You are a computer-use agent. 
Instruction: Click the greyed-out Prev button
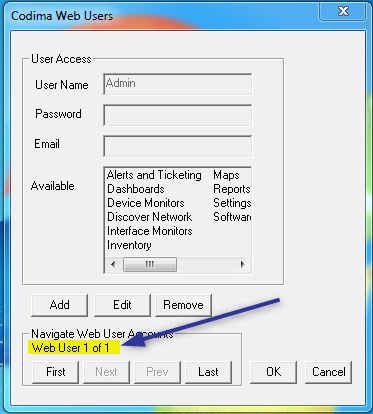tap(157, 372)
